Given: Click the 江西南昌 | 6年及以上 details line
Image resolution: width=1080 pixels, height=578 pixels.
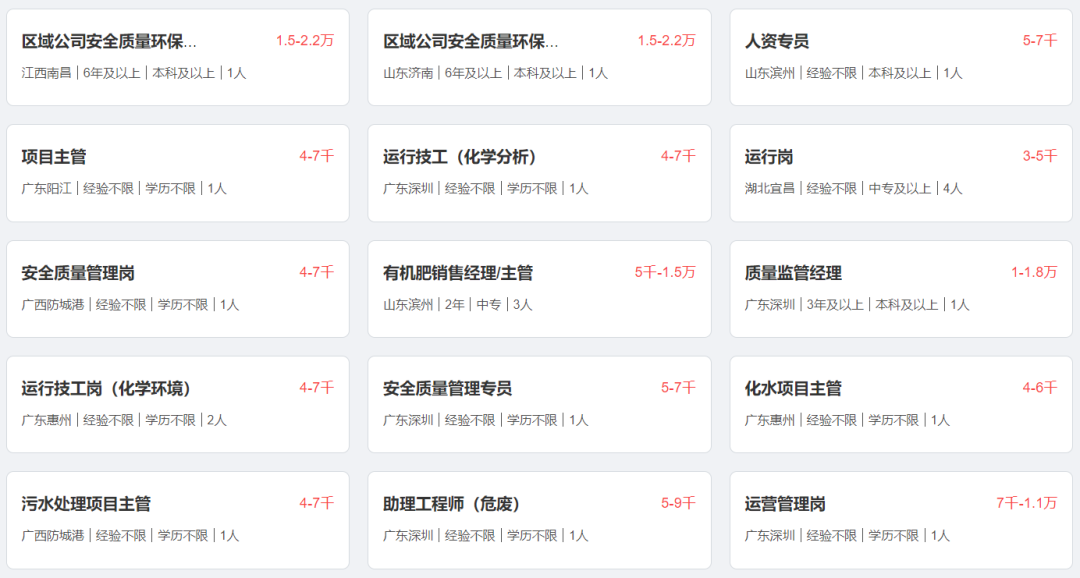Looking at the screenshot, I should [134, 73].
